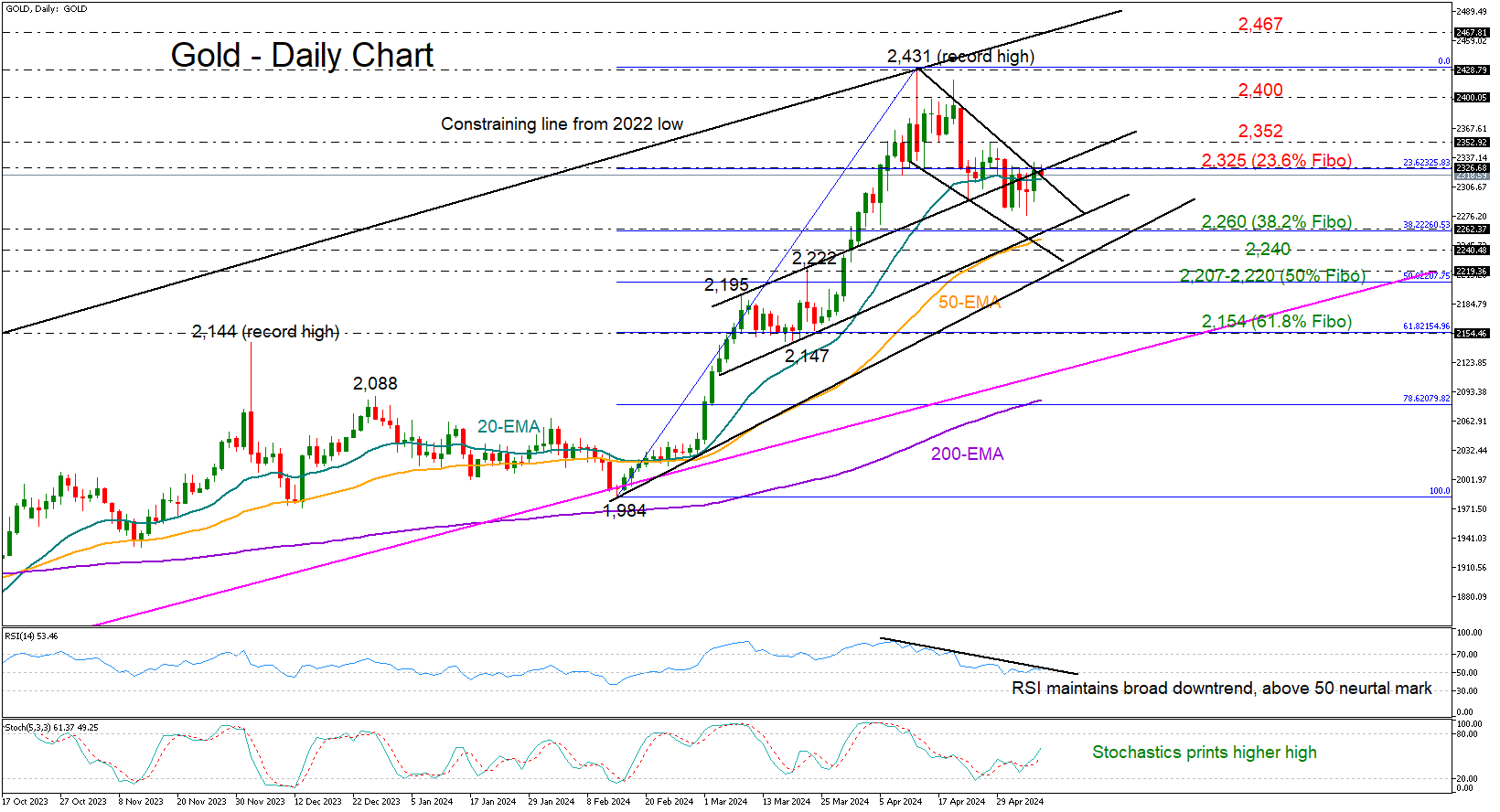Click the red 2,400 level label
The width and height of the screenshot is (1500, 812).
tap(1260, 91)
